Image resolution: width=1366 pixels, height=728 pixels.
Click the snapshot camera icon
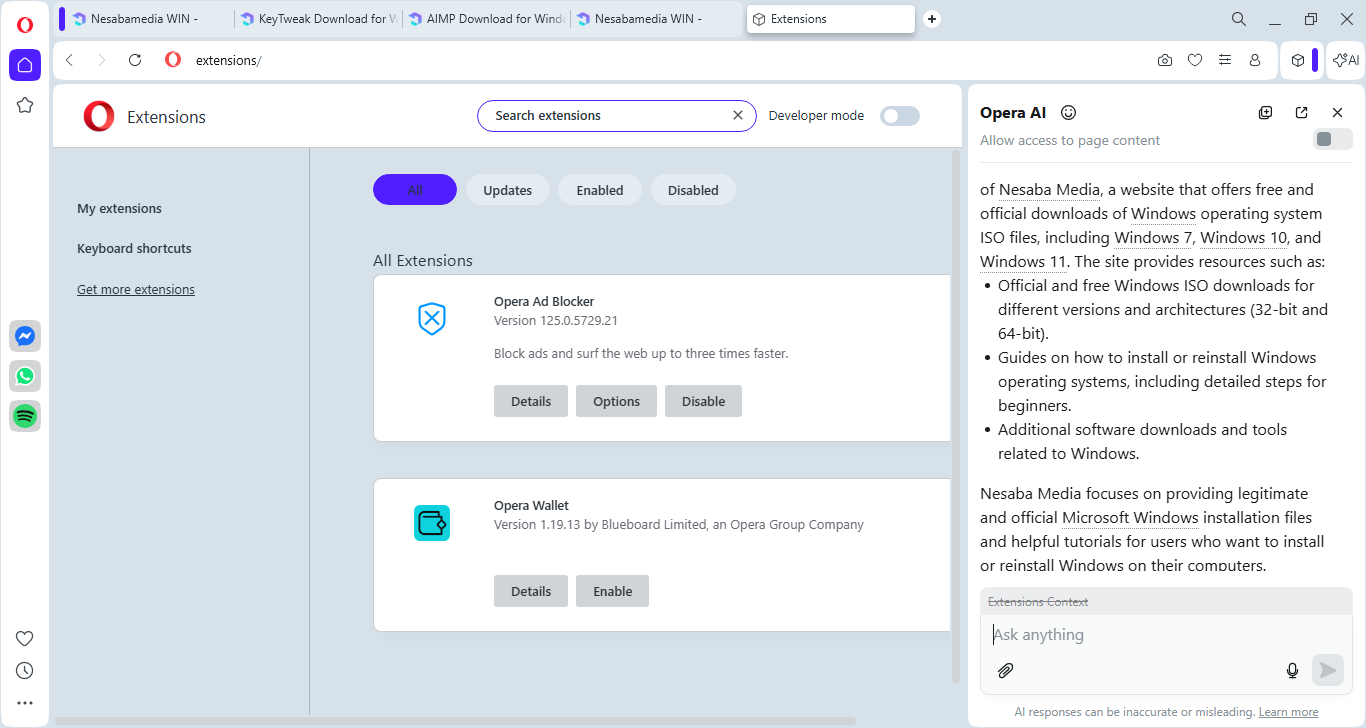[1164, 60]
